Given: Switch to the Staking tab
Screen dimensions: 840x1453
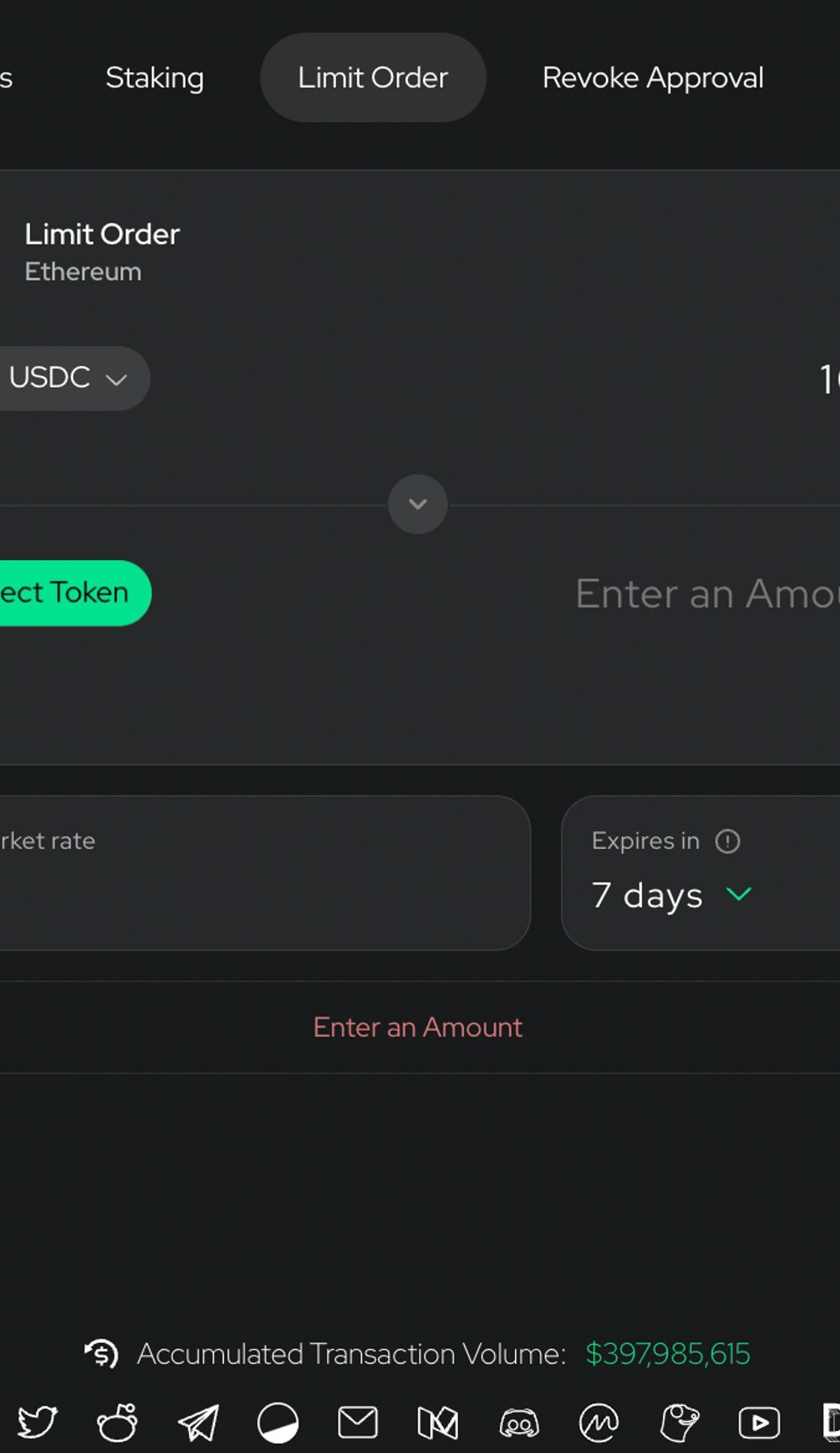Looking at the screenshot, I should click(154, 77).
